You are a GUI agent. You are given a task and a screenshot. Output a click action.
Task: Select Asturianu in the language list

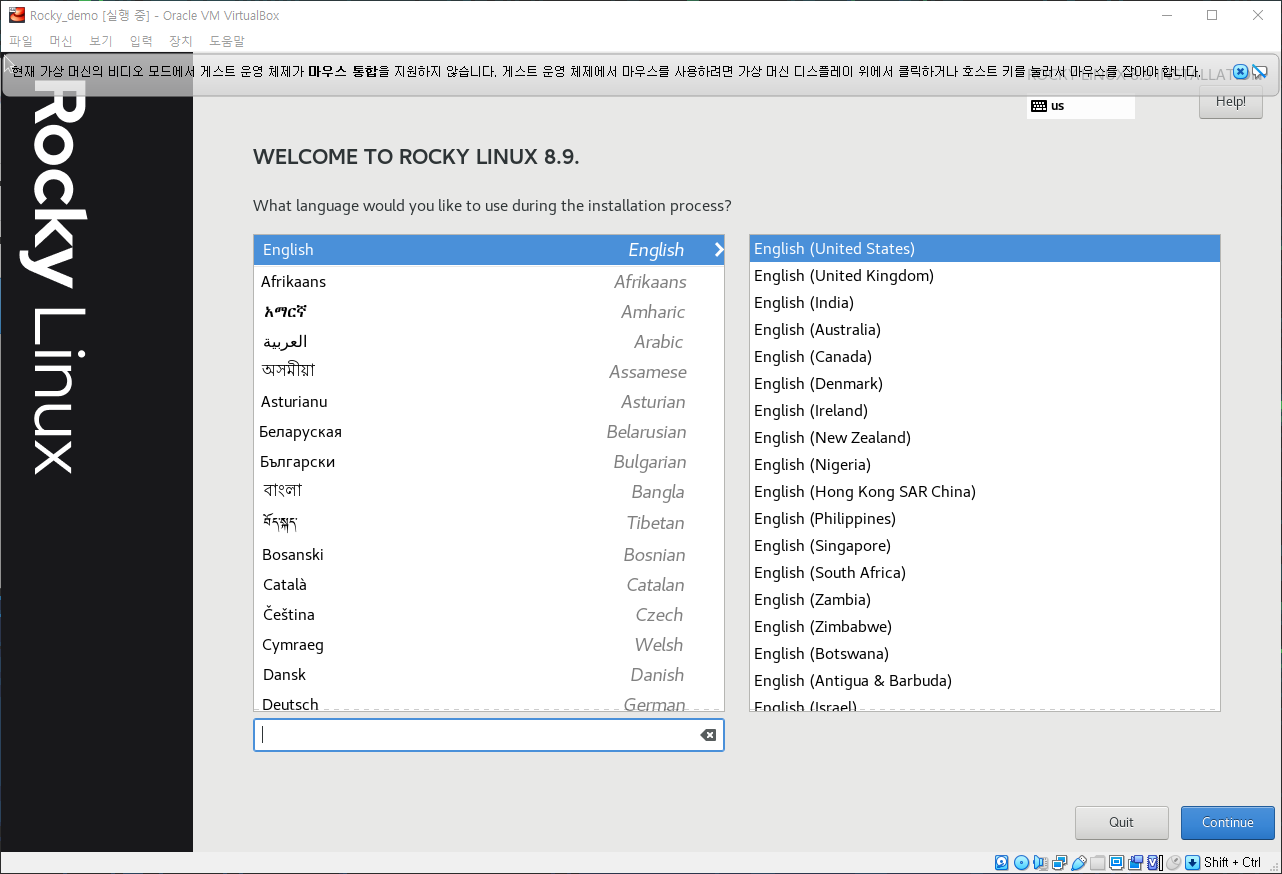[489, 402]
